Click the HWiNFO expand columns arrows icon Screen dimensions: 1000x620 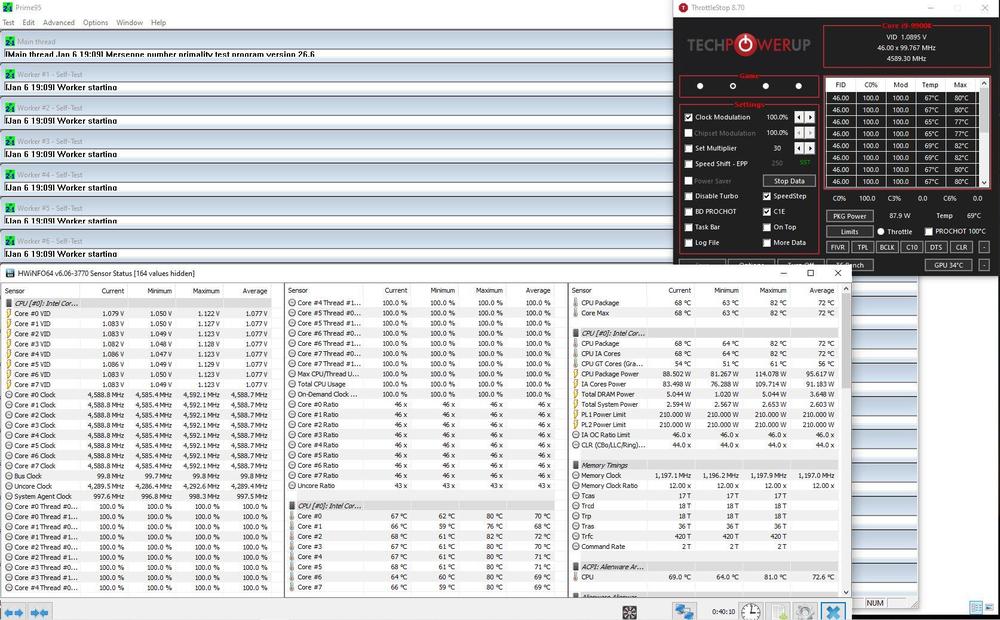click(13, 611)
